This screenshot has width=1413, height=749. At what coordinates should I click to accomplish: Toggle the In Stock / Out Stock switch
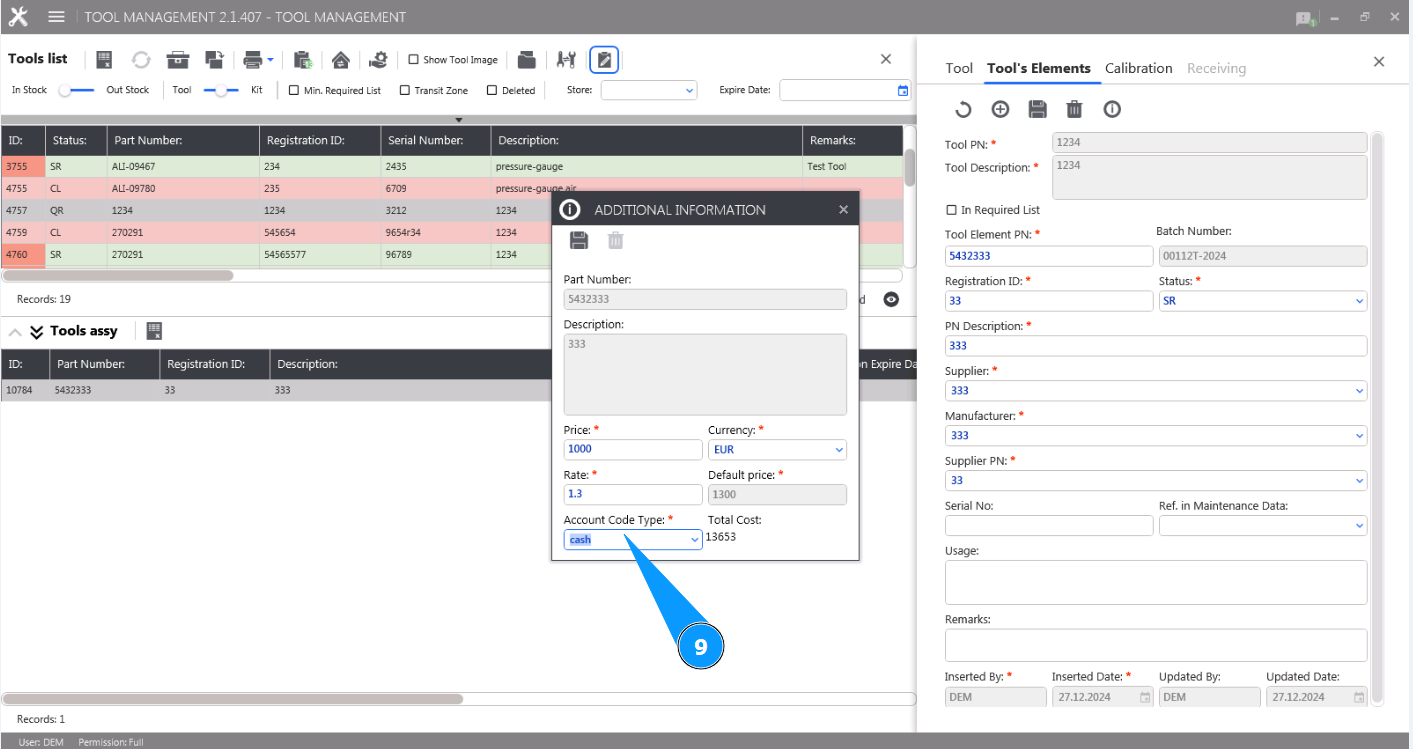(x=77, y=90)
